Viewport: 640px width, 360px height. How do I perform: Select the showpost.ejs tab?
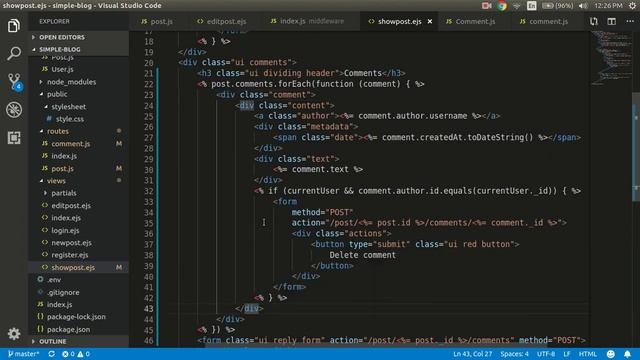point(399,21)
